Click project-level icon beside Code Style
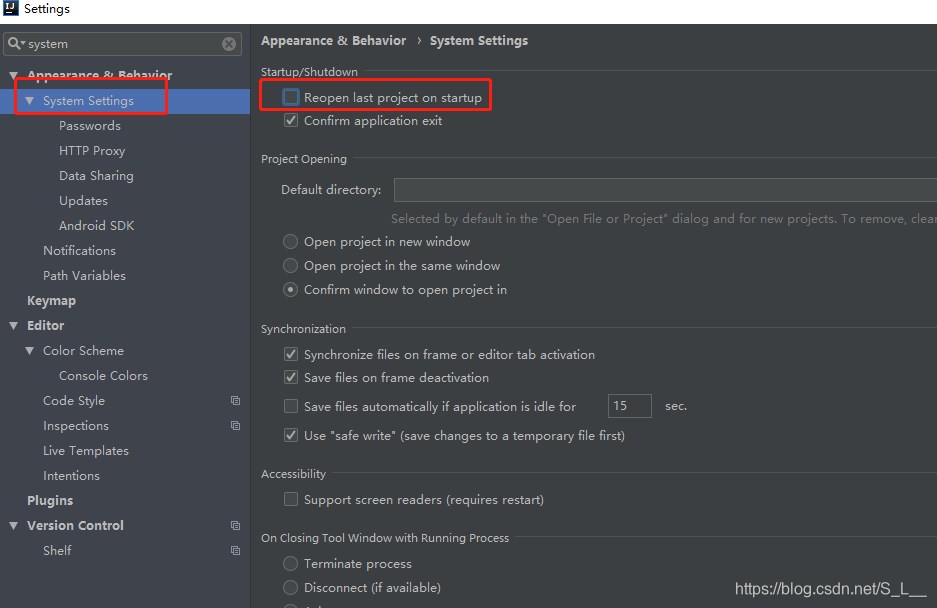The image size is (937, 608). (235, 401)
